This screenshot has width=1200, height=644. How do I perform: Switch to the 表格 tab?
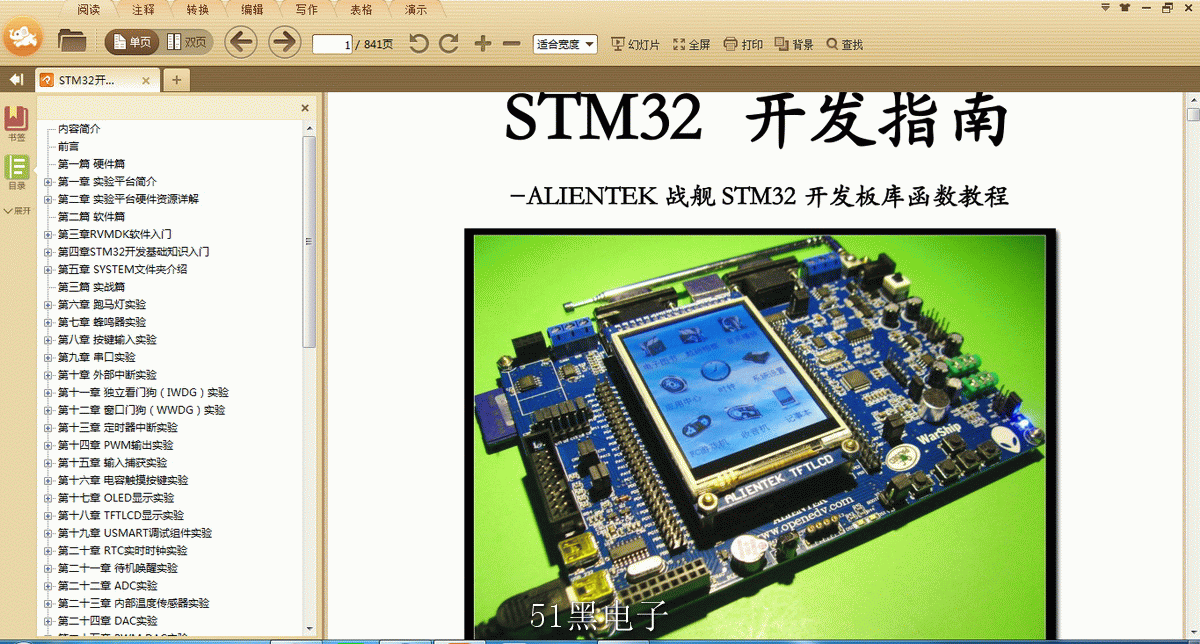[x=361, y=10]
